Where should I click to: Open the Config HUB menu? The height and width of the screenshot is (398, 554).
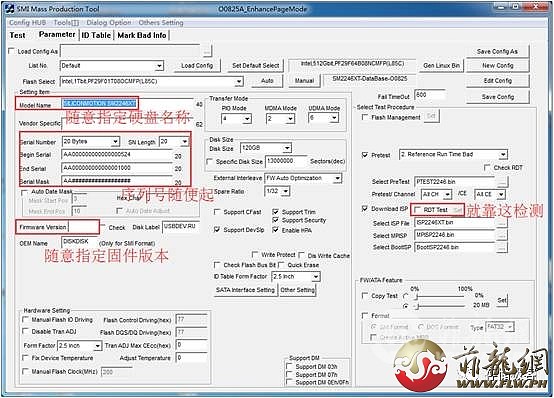[x=27, y=23]
